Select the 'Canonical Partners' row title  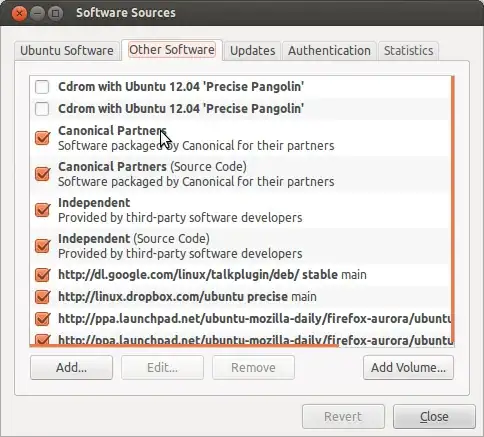(112, 131)
